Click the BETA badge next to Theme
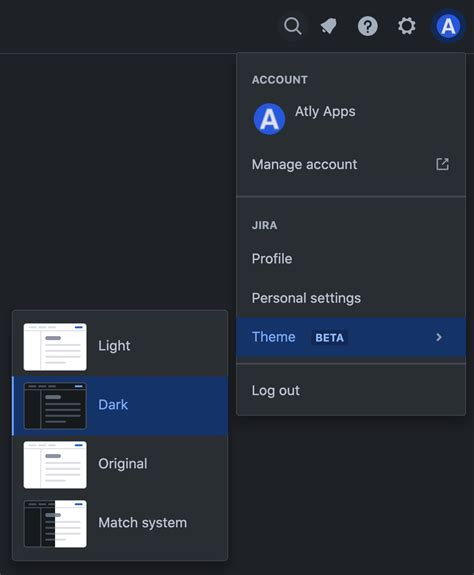 [x=330, y=338]
